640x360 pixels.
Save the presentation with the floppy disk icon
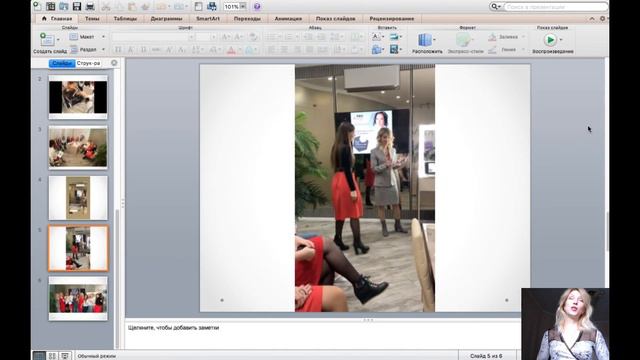77,6
